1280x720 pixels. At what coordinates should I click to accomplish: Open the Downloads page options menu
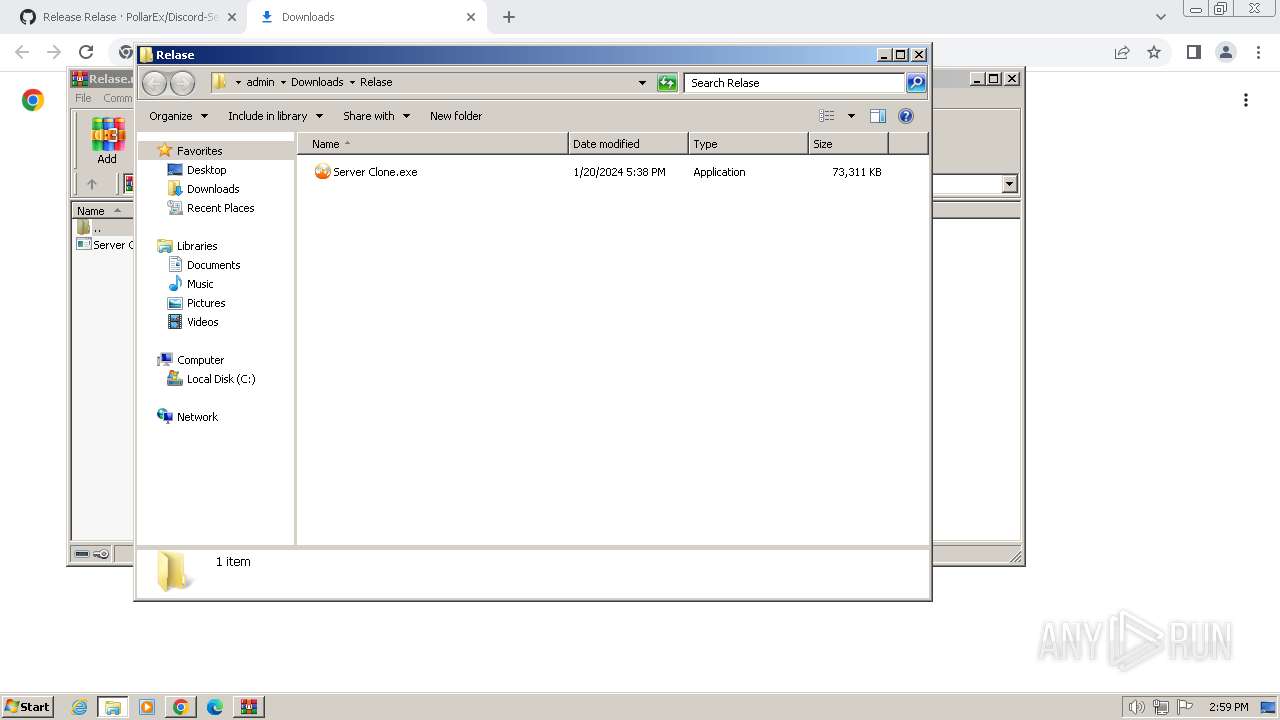pyautogui.click(x=1246, y=100)
